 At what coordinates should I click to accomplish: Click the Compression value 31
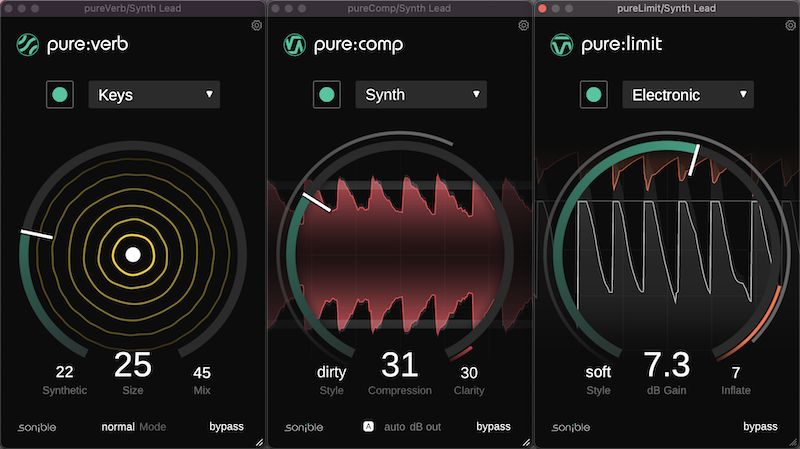tap(399, 365)
